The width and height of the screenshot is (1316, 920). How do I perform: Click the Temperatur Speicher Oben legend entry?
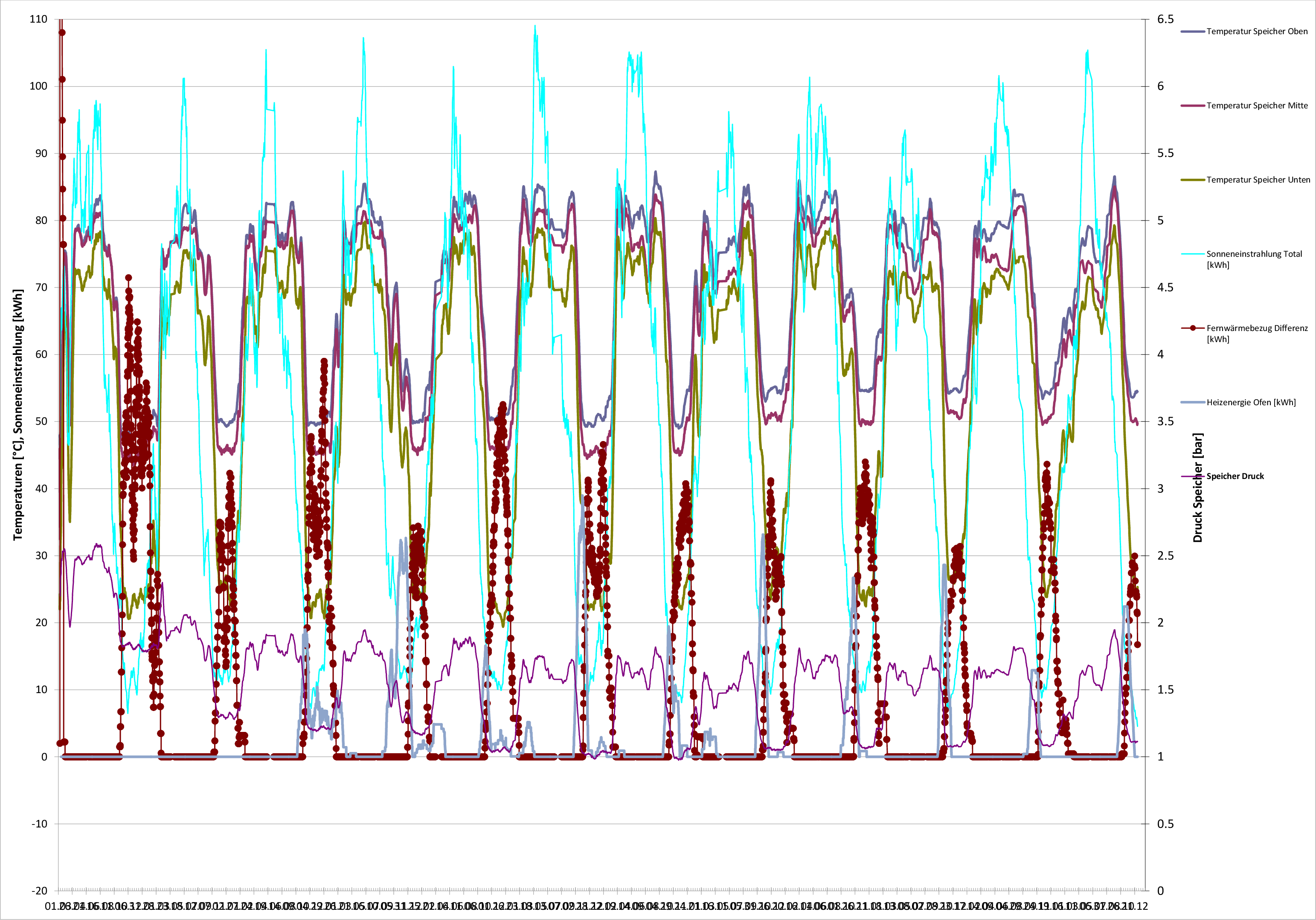1256,32
